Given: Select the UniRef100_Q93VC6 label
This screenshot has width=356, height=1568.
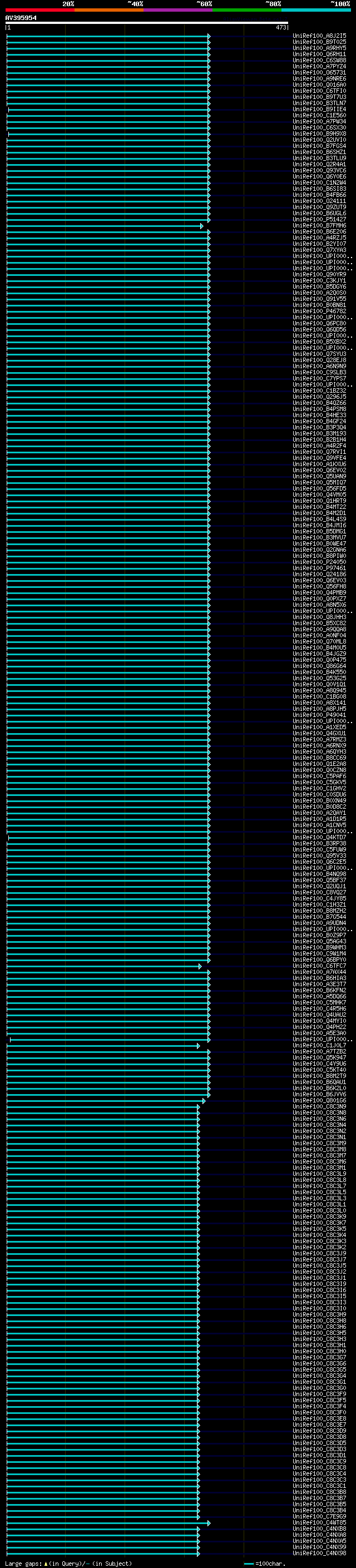Looking at the screenshot, I should click(x=319, y=170).
